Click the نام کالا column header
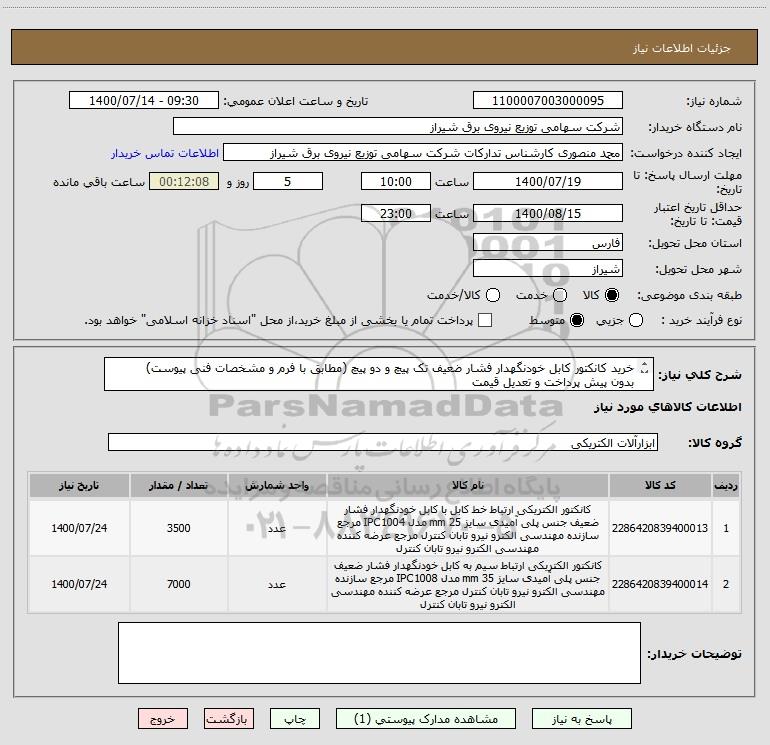 point(468,486)
